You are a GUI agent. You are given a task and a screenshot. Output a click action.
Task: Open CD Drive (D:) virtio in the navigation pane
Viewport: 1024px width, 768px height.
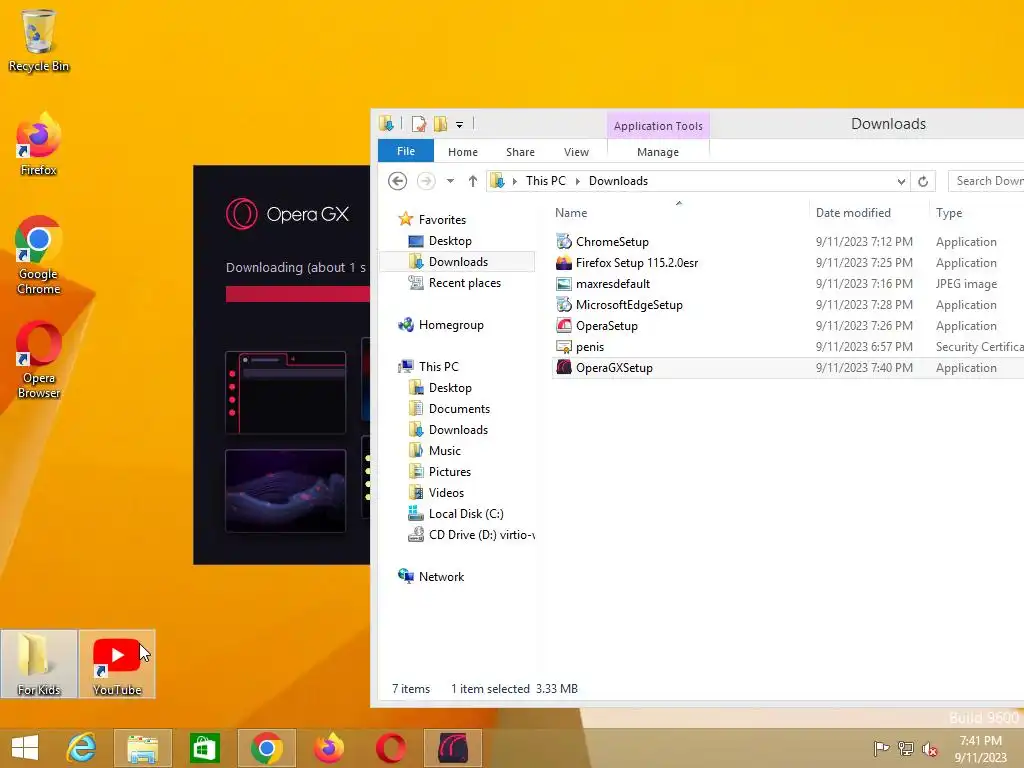[472, 534]
